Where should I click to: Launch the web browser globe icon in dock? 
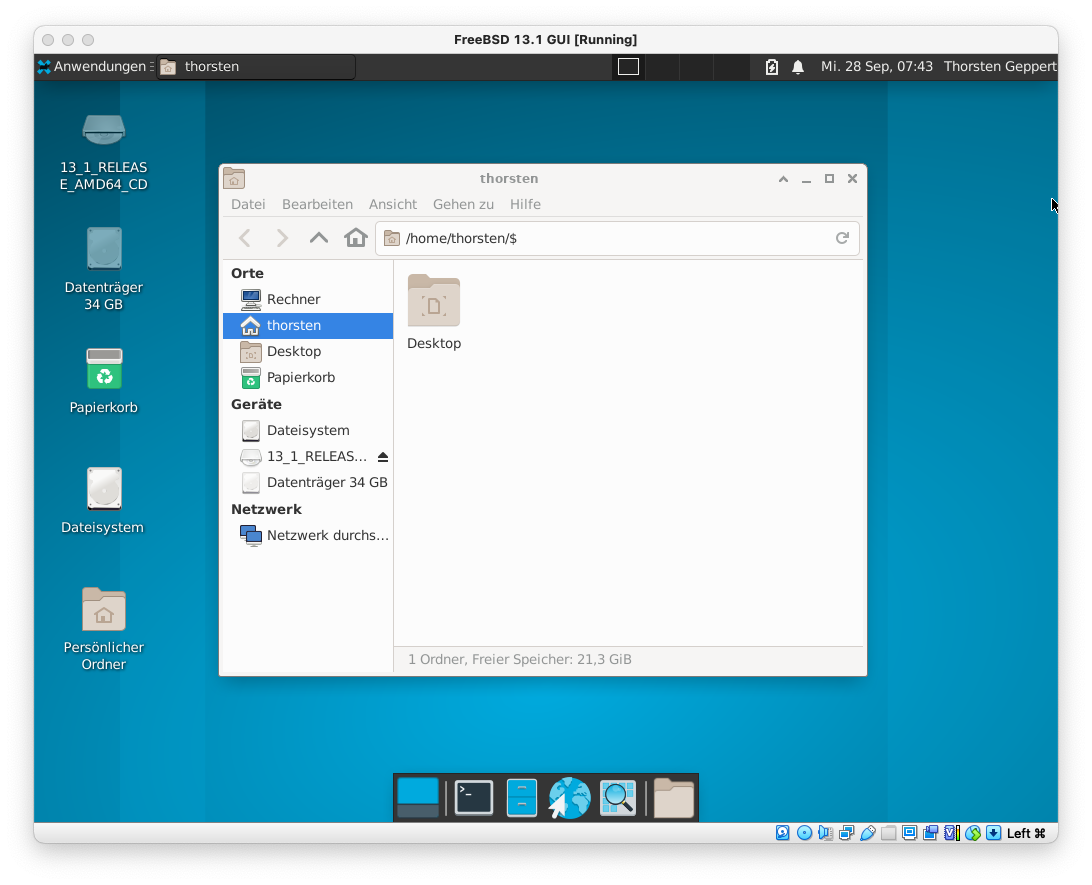[568, 797]
